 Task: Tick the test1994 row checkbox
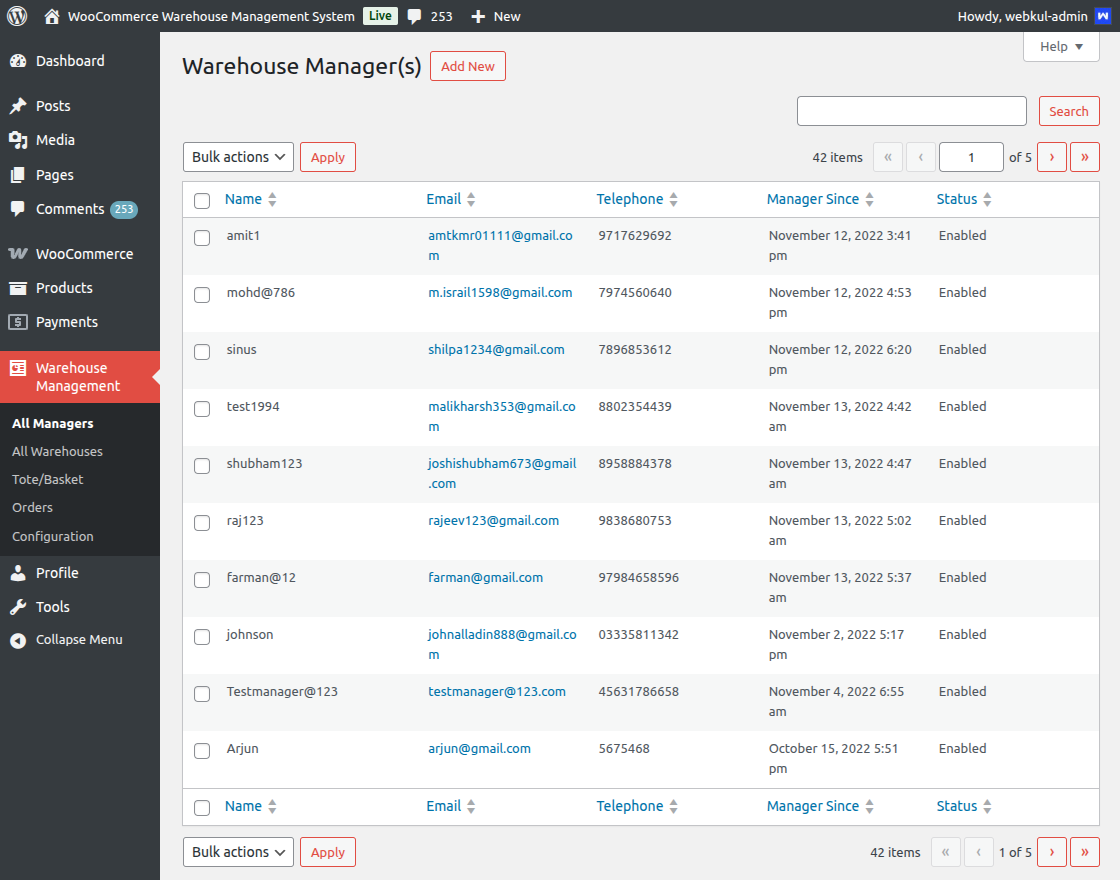pos(202,409)
